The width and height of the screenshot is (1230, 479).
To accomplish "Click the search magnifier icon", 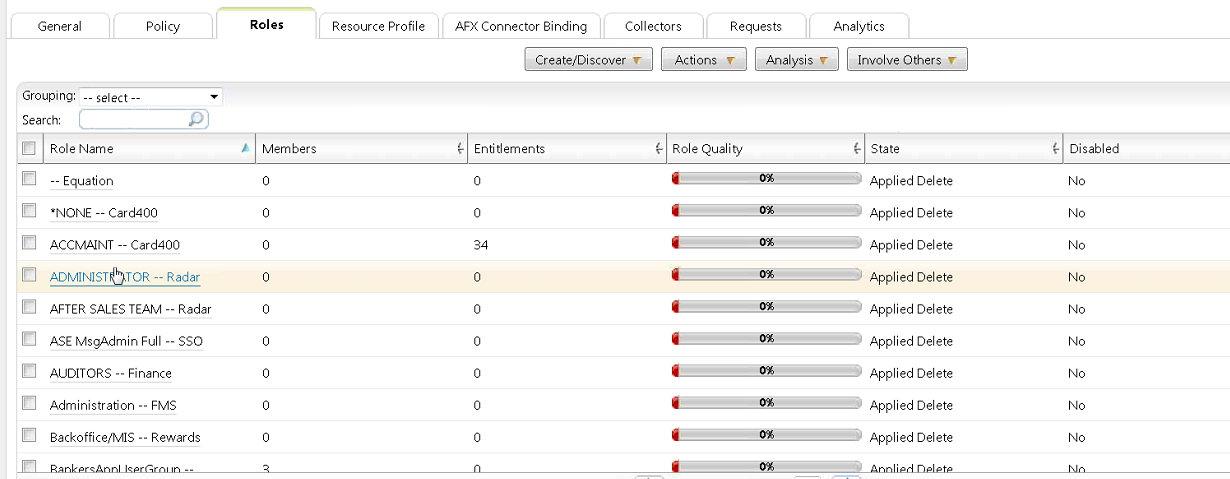I will [196, 120].
